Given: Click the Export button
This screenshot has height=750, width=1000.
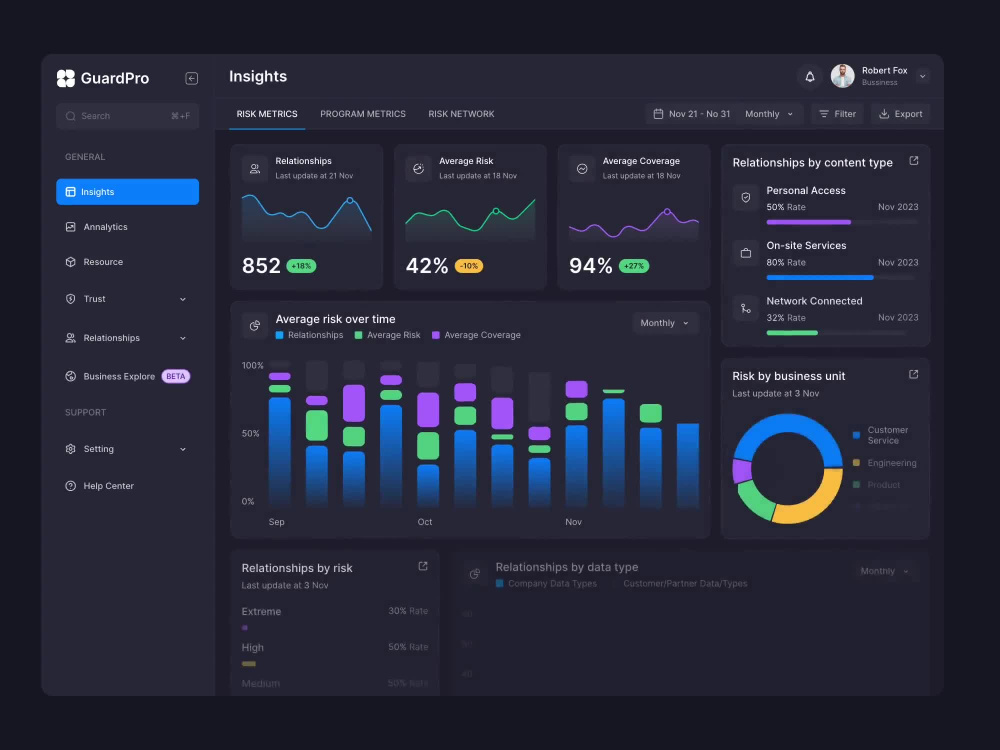Looking at the screenshot, I should click(901, 114).
